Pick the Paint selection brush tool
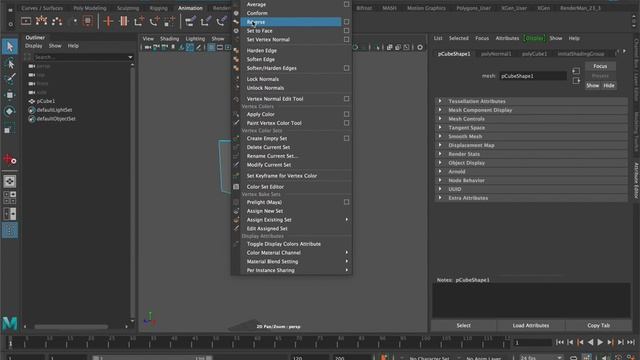 pyautogui.click(x=10, y=78)
